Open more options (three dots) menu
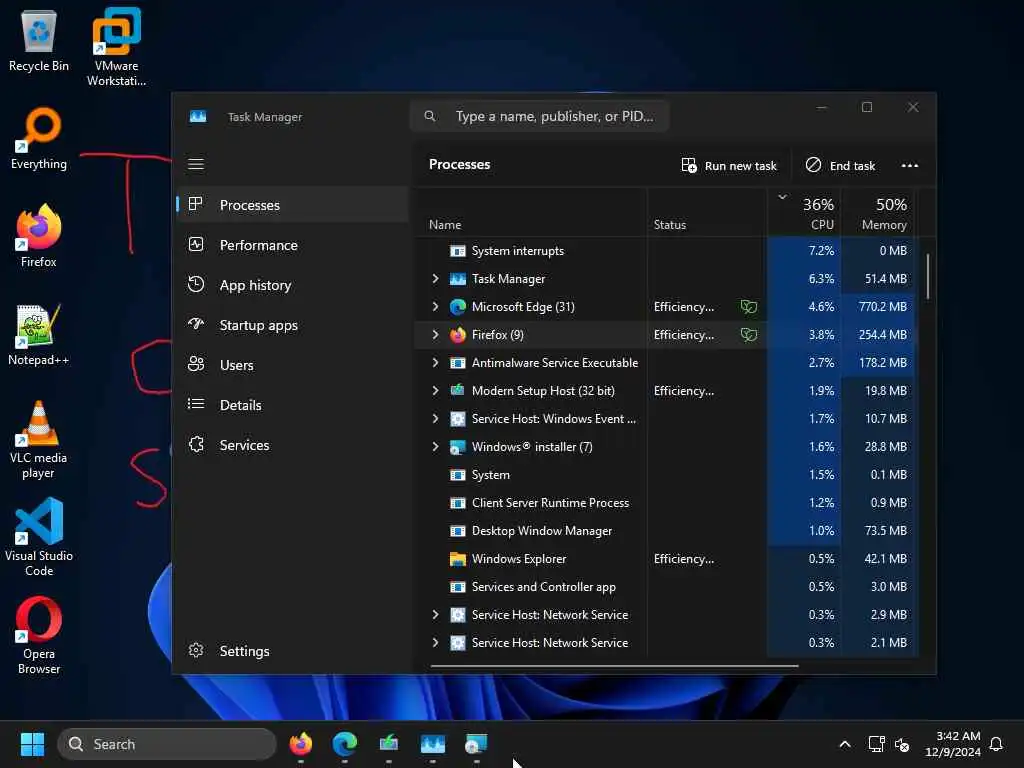Image resolution: width=1024 pixels, height=768 pixels. pyautogui.click(x=910, y=166)
